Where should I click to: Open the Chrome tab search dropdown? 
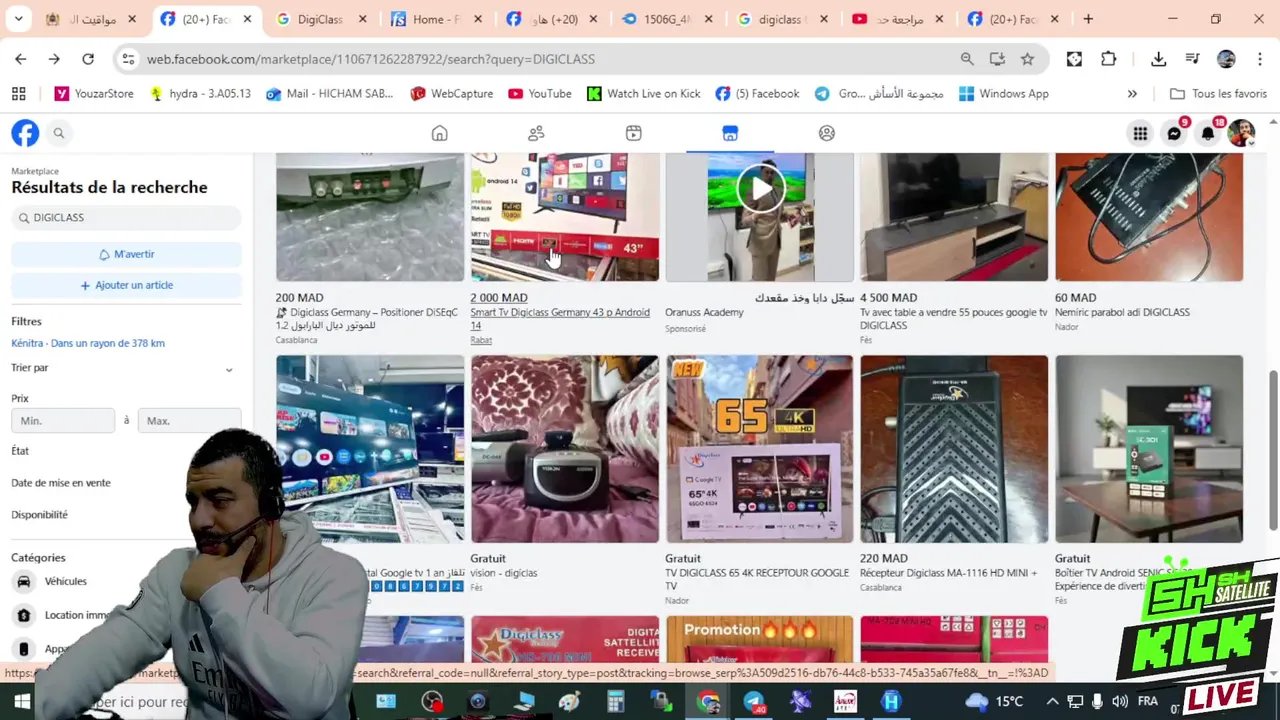point(18,19)
